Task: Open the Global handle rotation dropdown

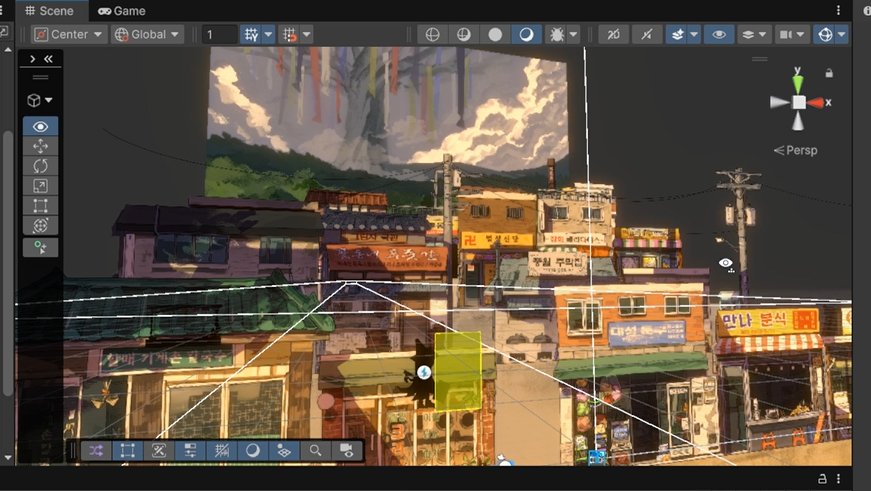Action: [147, 34]
